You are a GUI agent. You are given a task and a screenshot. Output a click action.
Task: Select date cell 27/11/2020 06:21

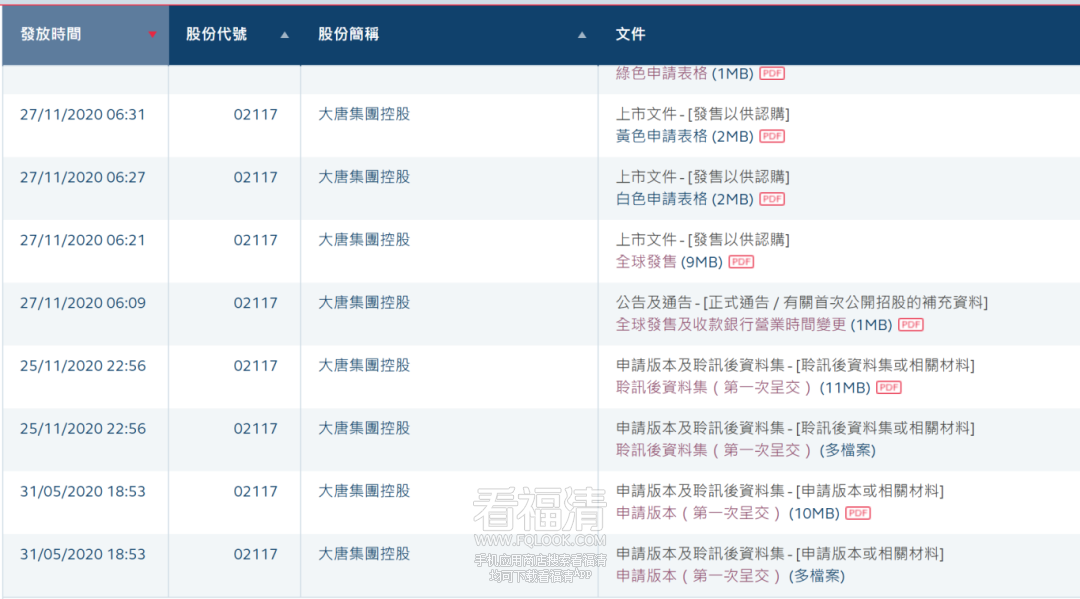(83, 240)
